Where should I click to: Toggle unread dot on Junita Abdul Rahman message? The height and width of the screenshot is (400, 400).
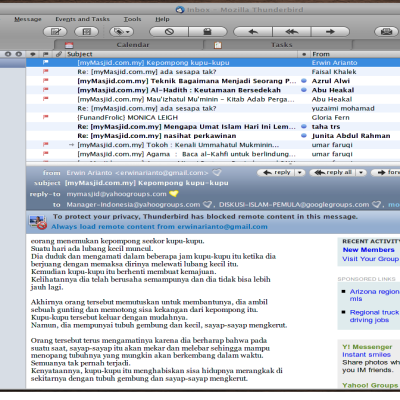pyautogui.click(x=304, y=136)
